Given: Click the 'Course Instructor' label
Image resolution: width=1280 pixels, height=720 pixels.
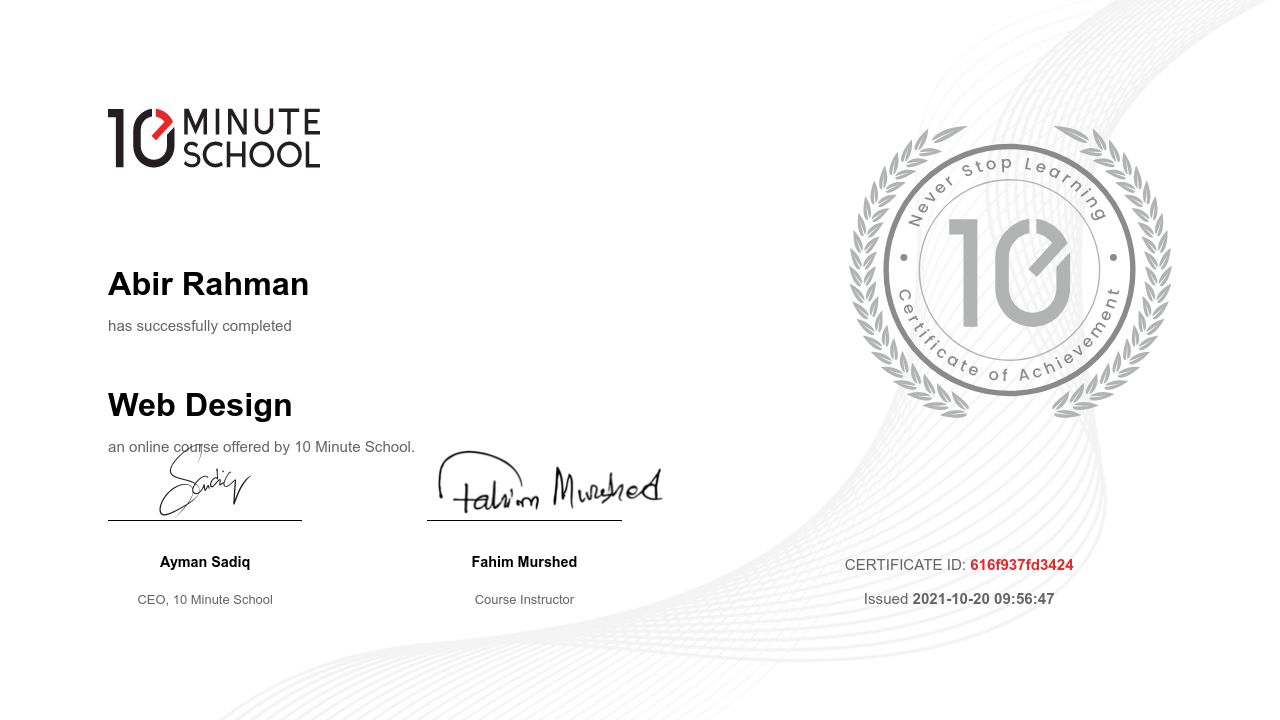Looking at the screenshot, I should [x=524, y=600].
